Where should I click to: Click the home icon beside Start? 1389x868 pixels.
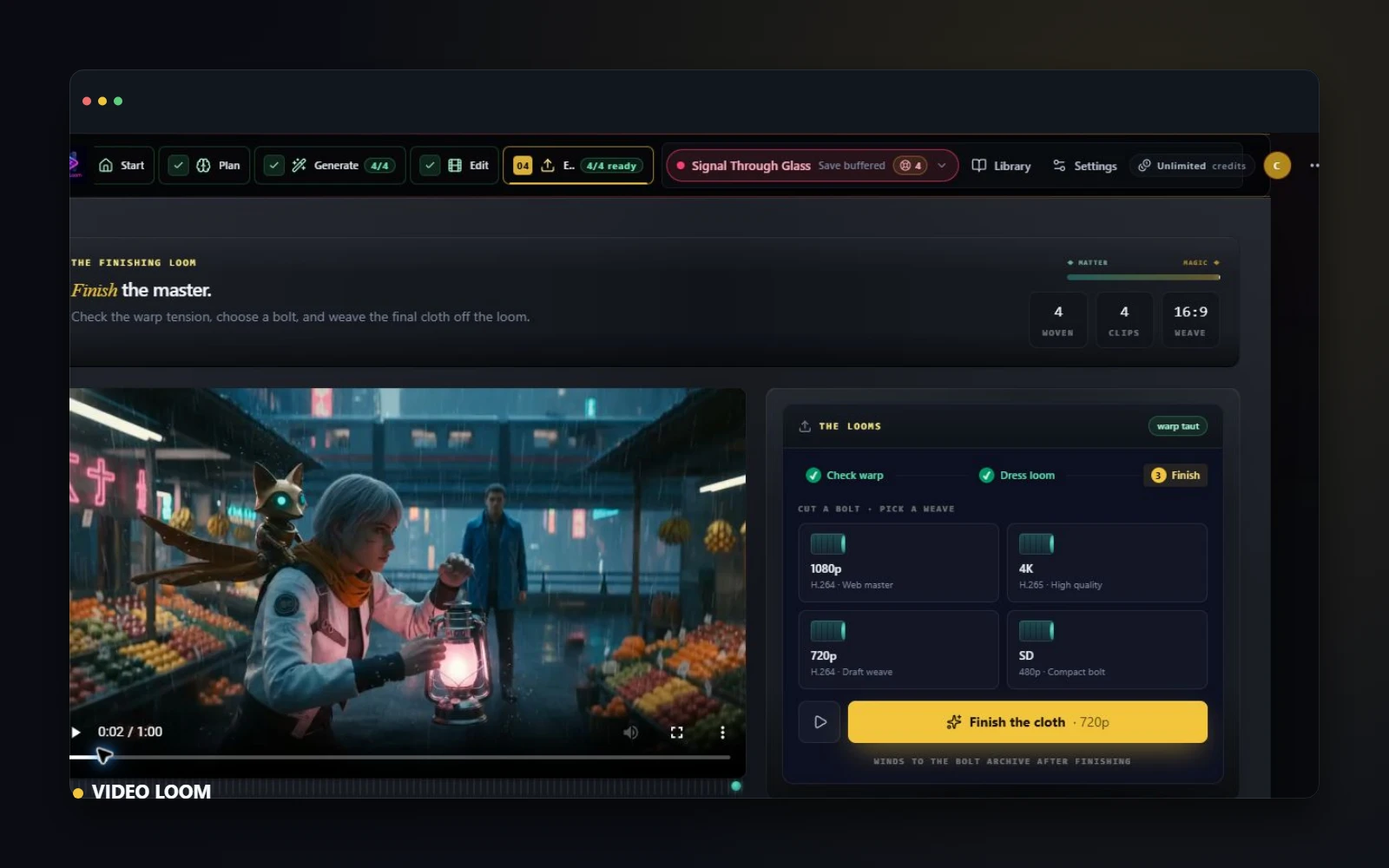click(106, 165)
